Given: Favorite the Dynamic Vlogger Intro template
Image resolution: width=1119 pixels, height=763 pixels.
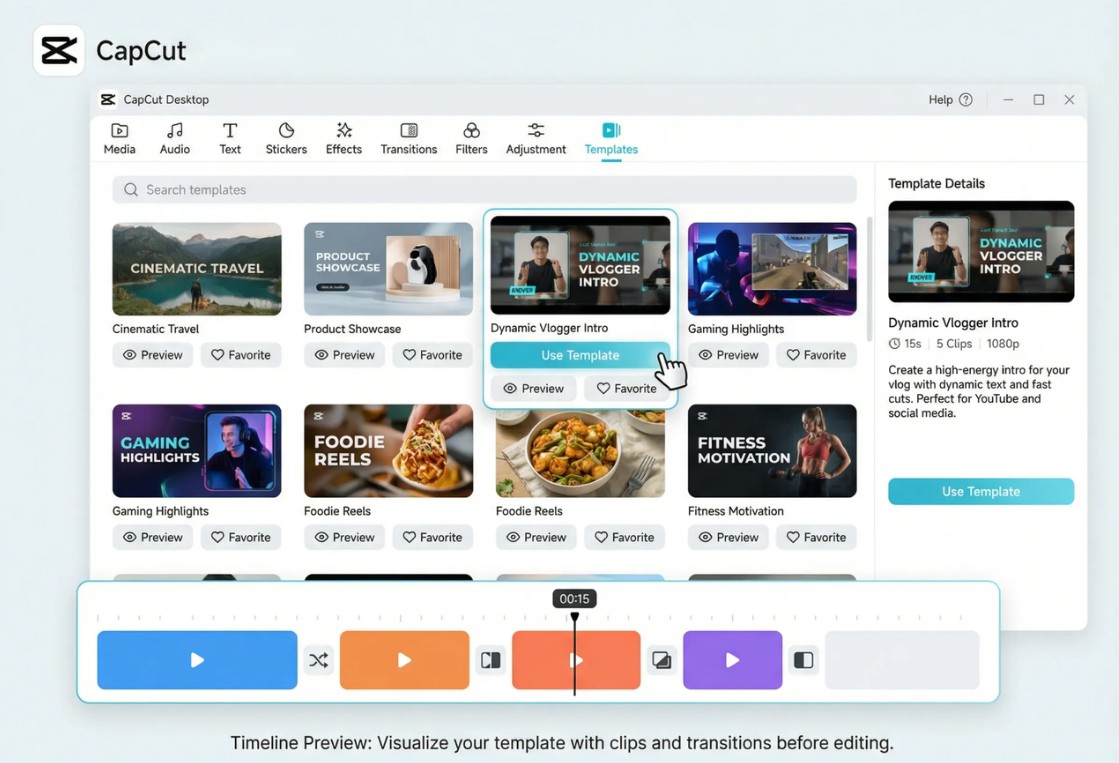Looking at the screenshot, I should (x=627, y=388).
